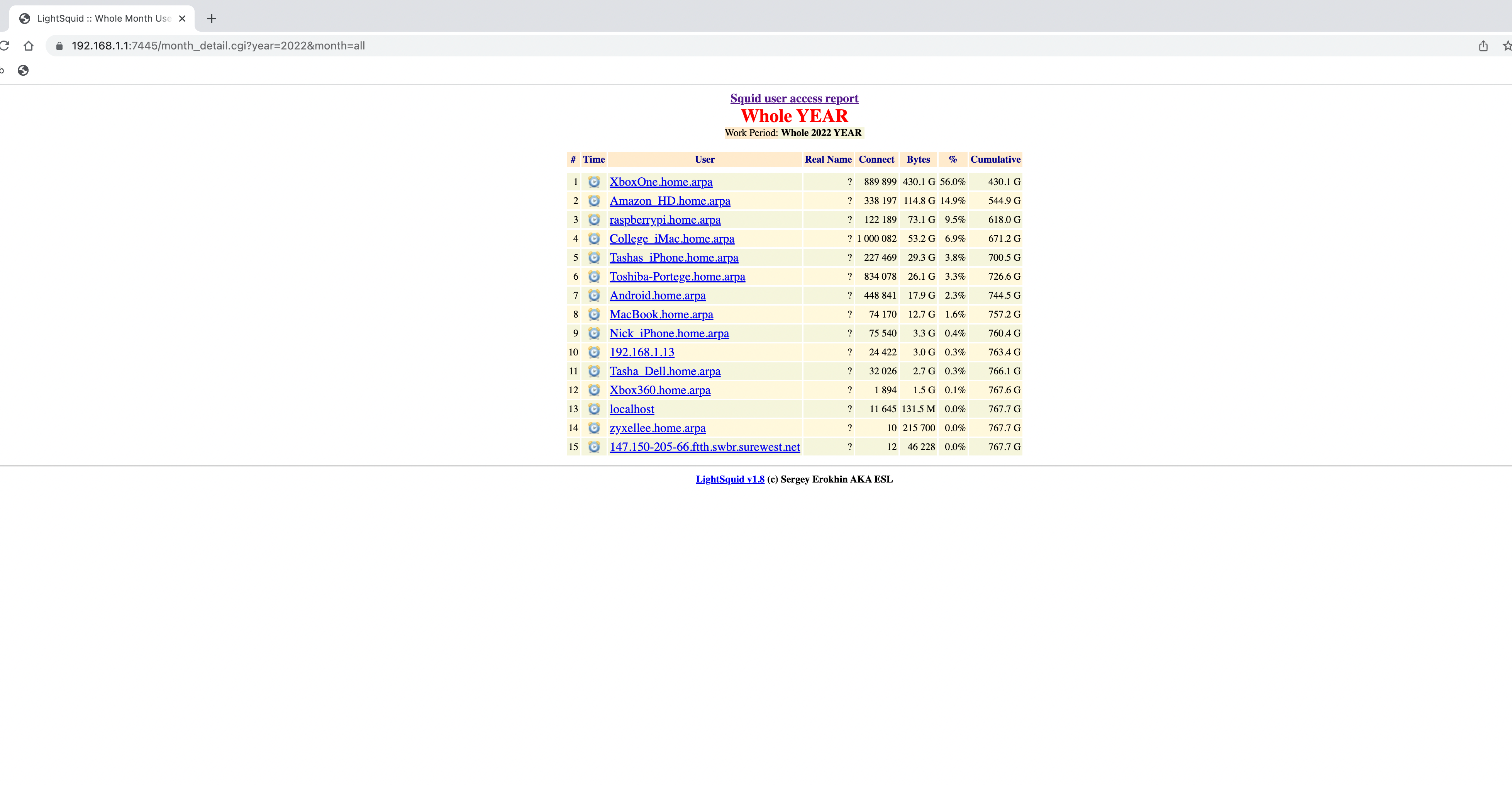Open the time report icon for Amazon_HD.home.arpa
1512x785 pixels.
coord(593,201)
